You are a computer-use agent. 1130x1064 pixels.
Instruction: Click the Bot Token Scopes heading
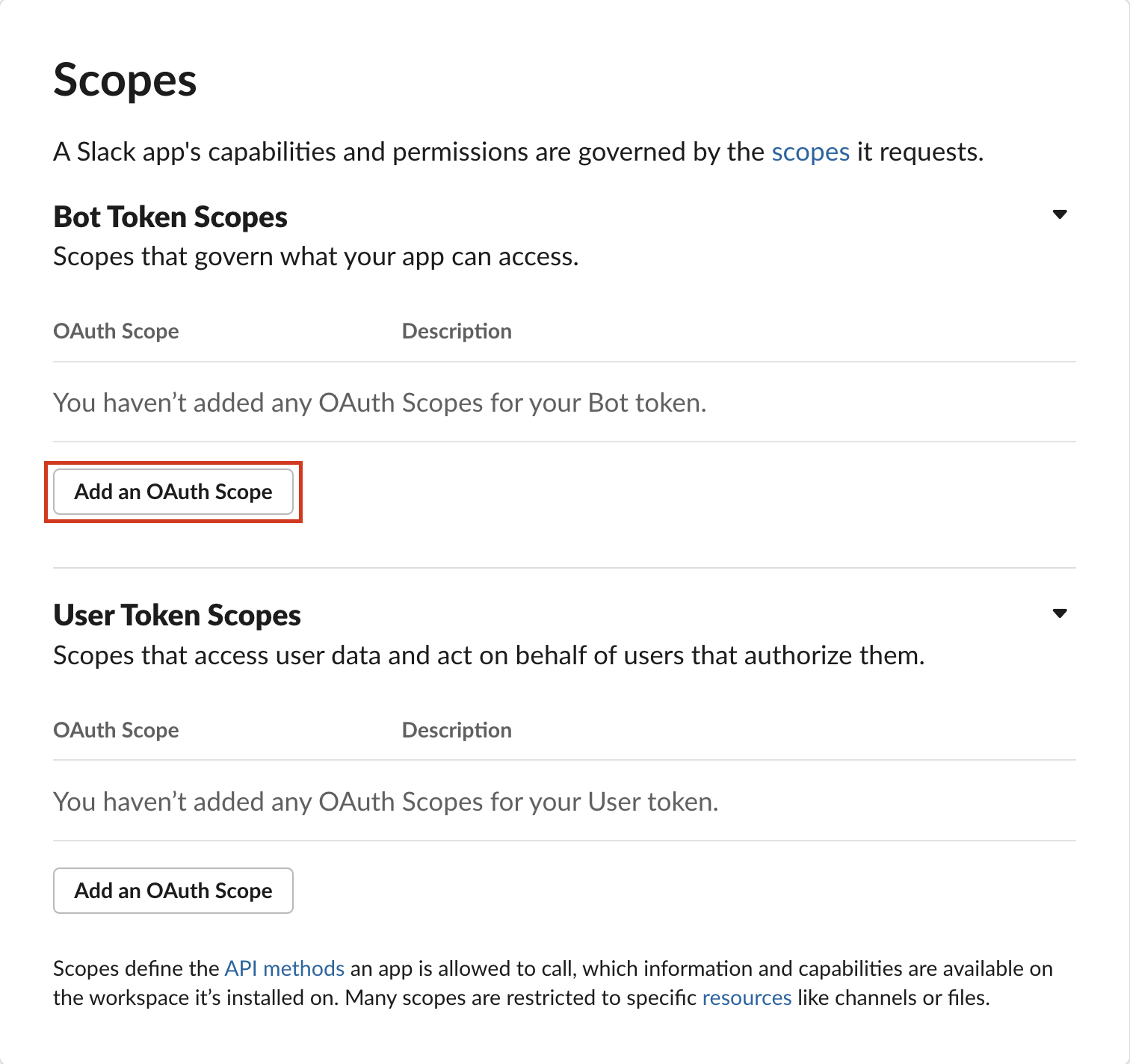(170, 217)
